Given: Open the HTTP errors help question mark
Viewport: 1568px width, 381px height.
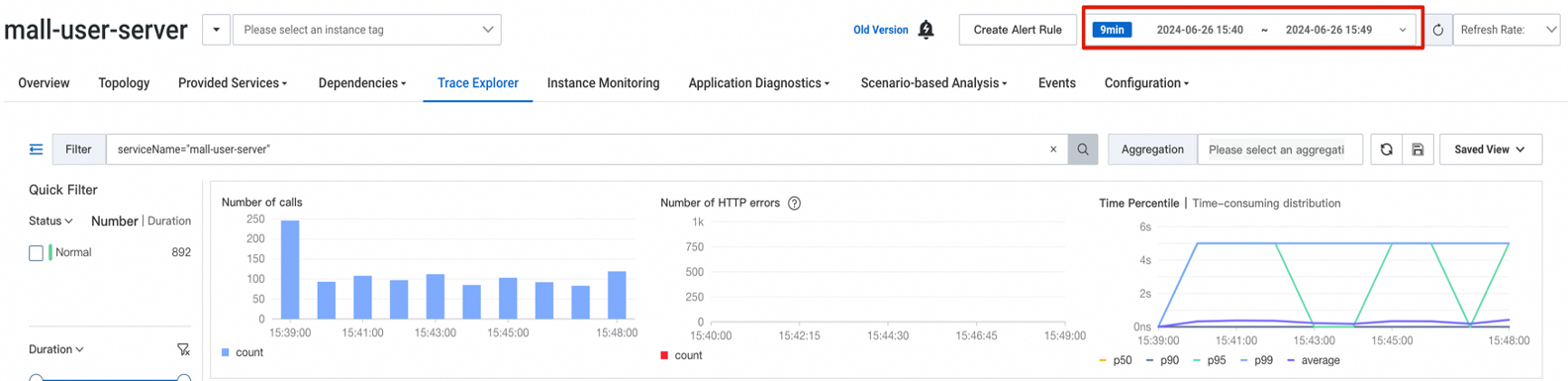Looking at the screenshot, I should click(x=794, y=203).
